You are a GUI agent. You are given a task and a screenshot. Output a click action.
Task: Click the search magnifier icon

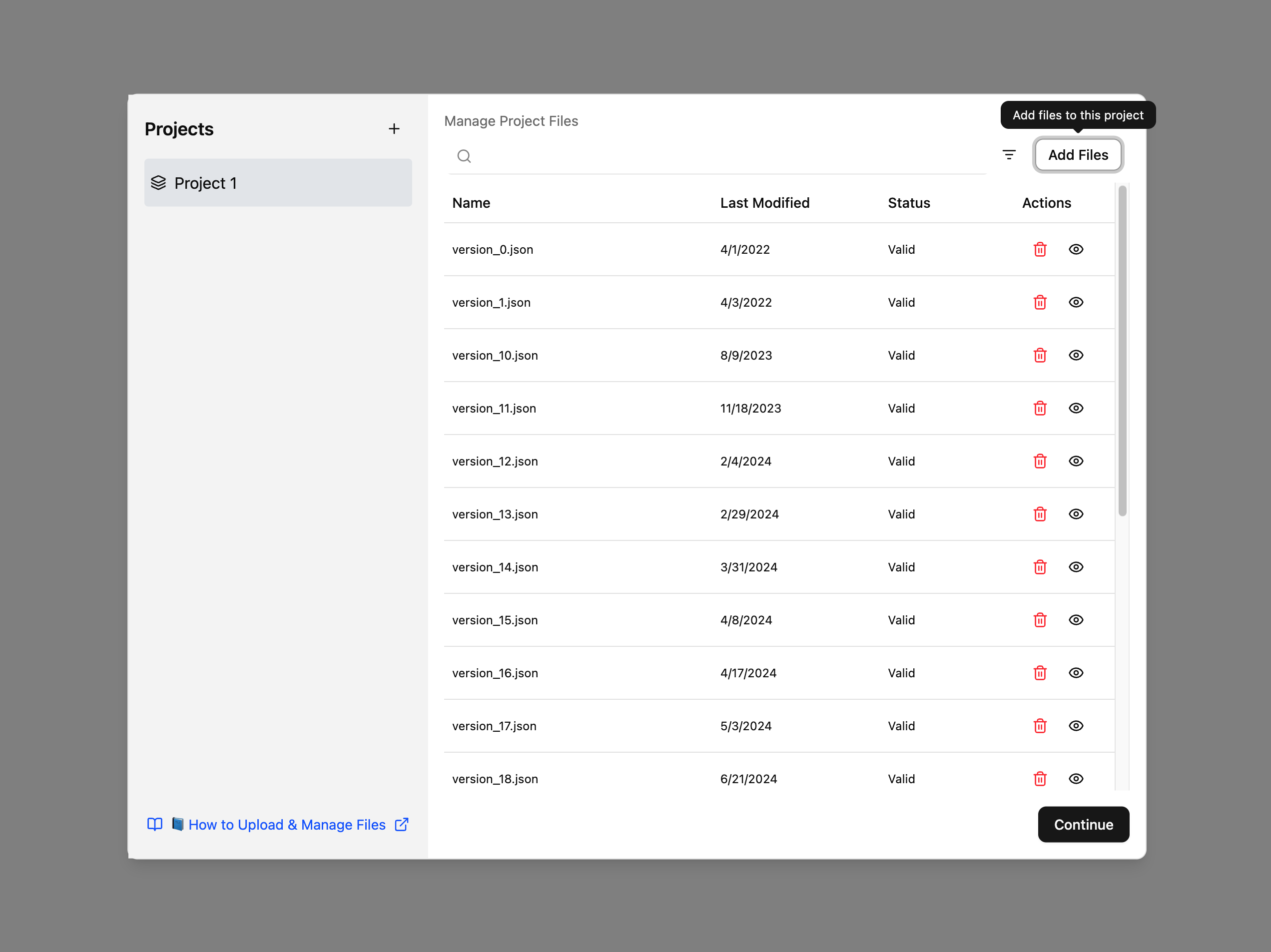click(x=464, y=156)
